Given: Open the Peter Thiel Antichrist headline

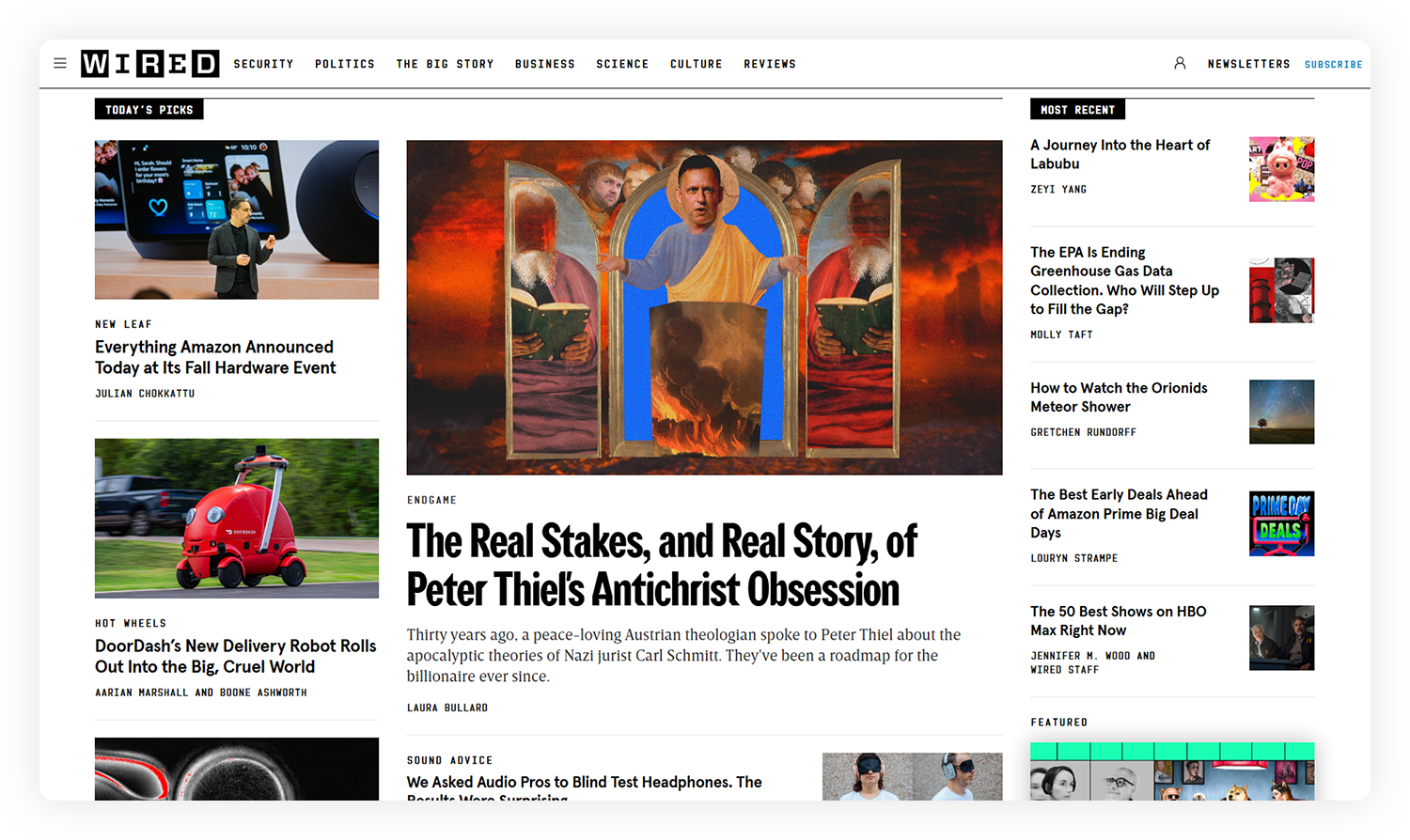Looking at the screenshot, I should click(661, 566).
